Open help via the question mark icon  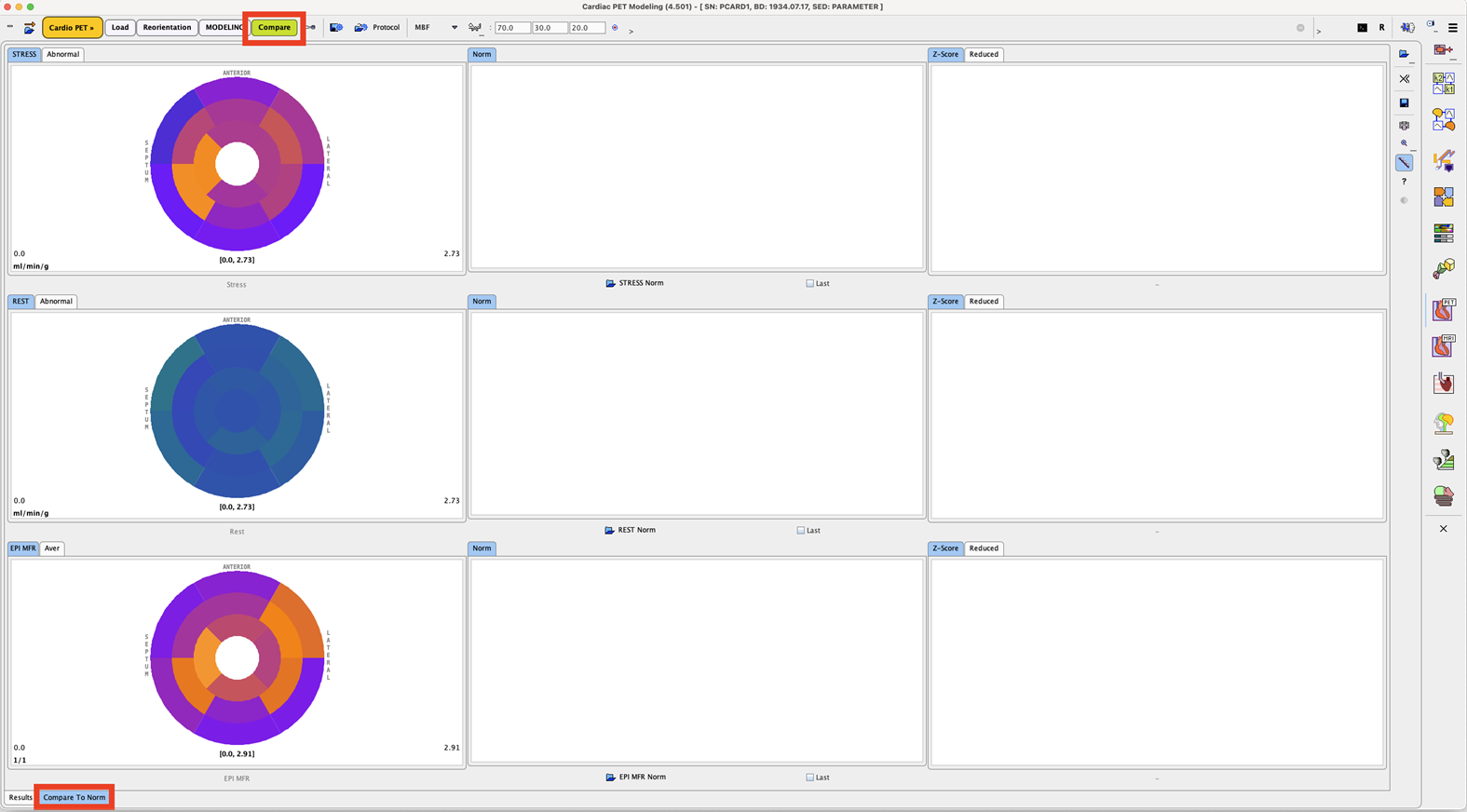[1405, 182]
